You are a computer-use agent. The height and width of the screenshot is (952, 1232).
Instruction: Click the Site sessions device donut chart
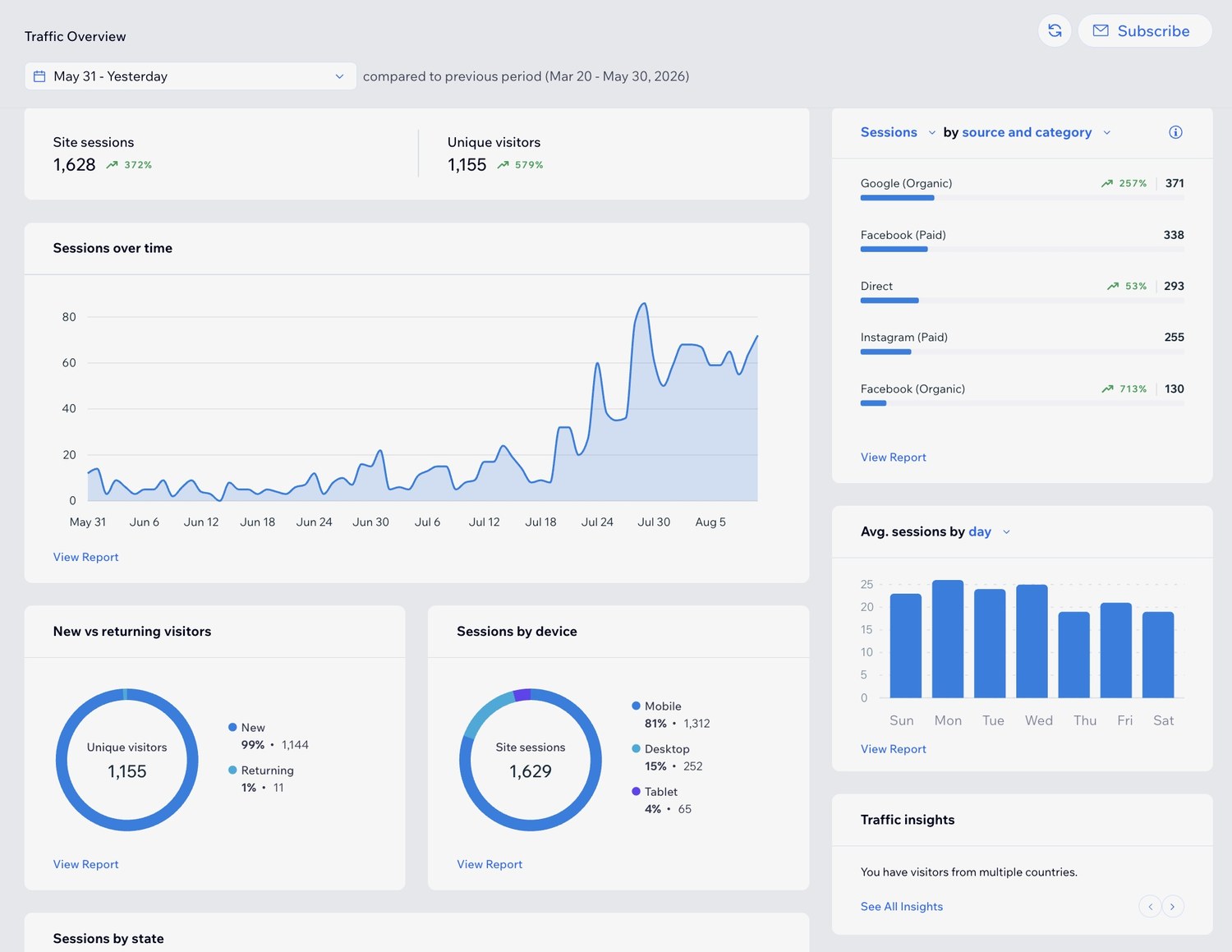pyautogui.click(x=531, y=760)
